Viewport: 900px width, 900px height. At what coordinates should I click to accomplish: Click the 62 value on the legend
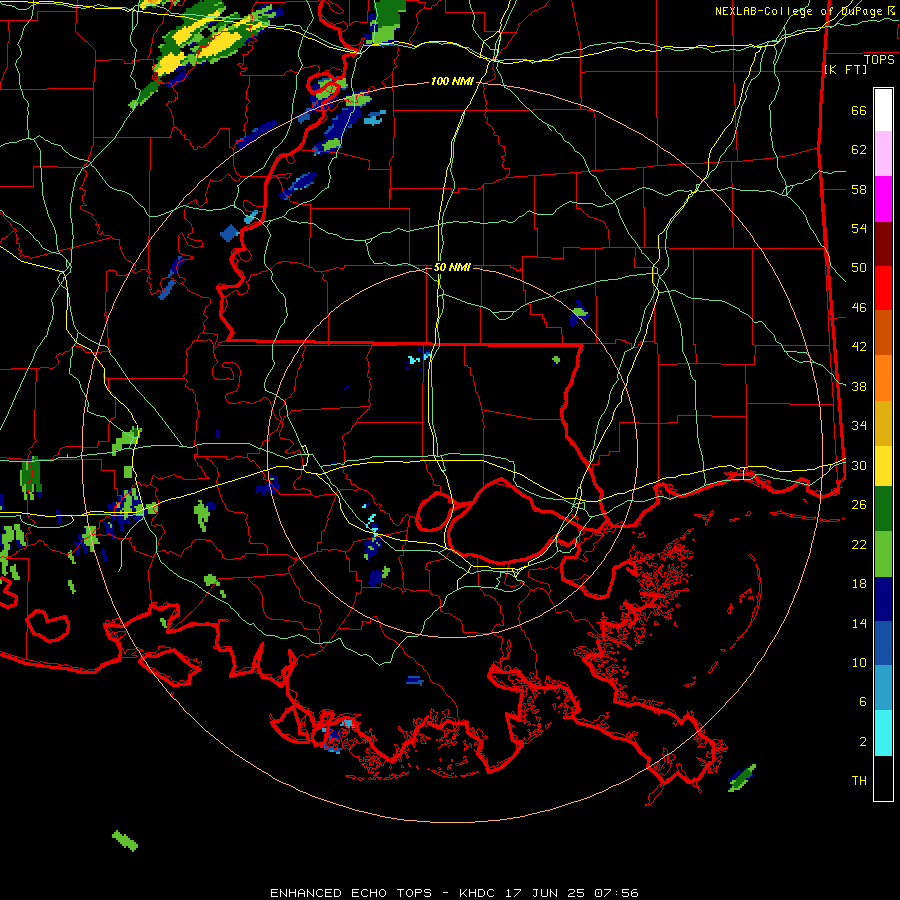tap(859, 150)
